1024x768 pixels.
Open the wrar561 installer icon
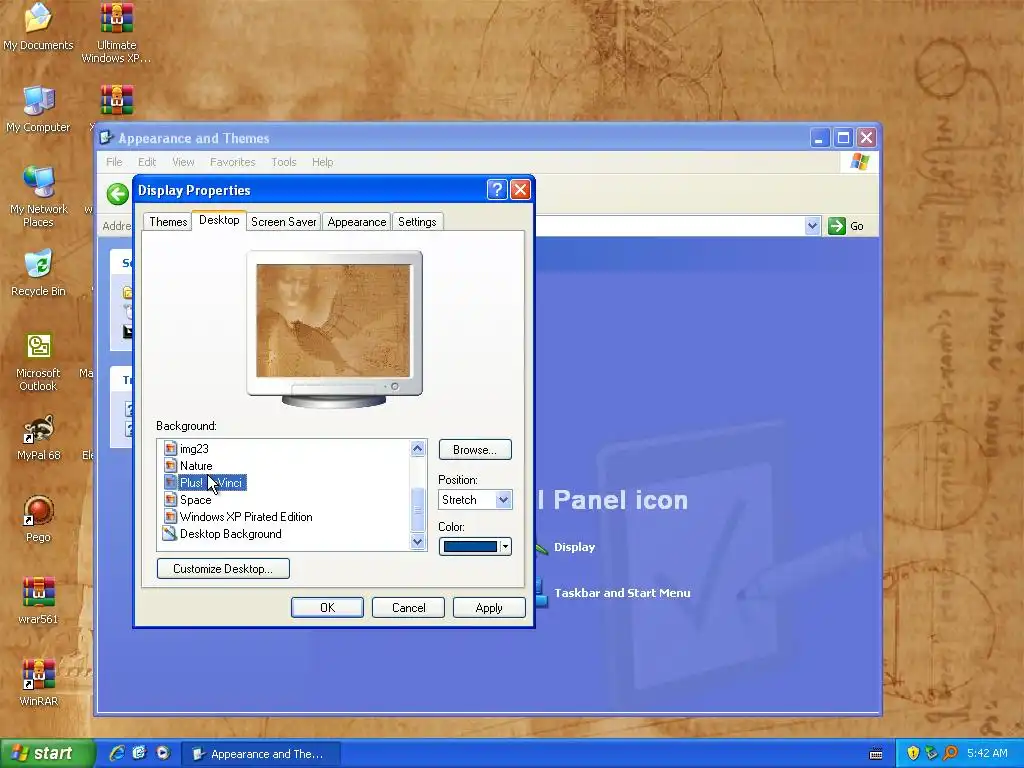pyautogui.click(x=38, y=601)
